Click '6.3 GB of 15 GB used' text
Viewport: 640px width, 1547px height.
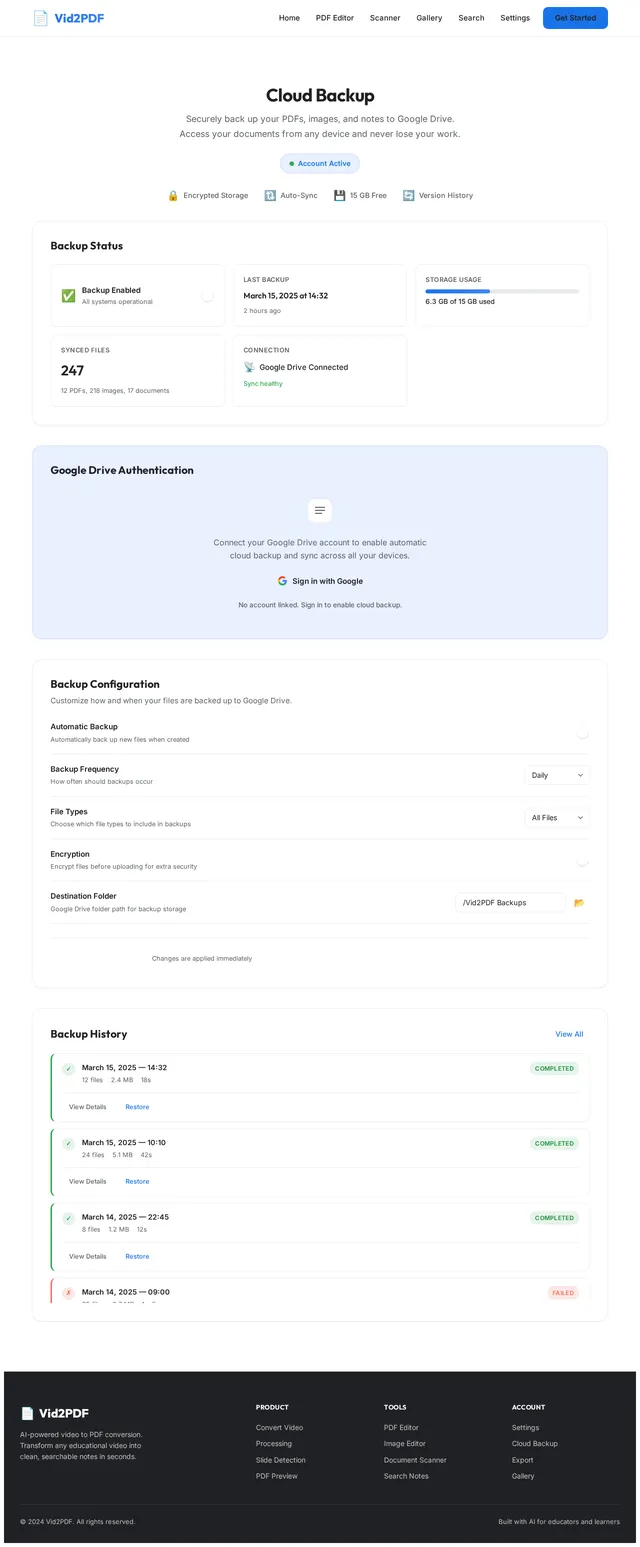click(x=460, y=301)
